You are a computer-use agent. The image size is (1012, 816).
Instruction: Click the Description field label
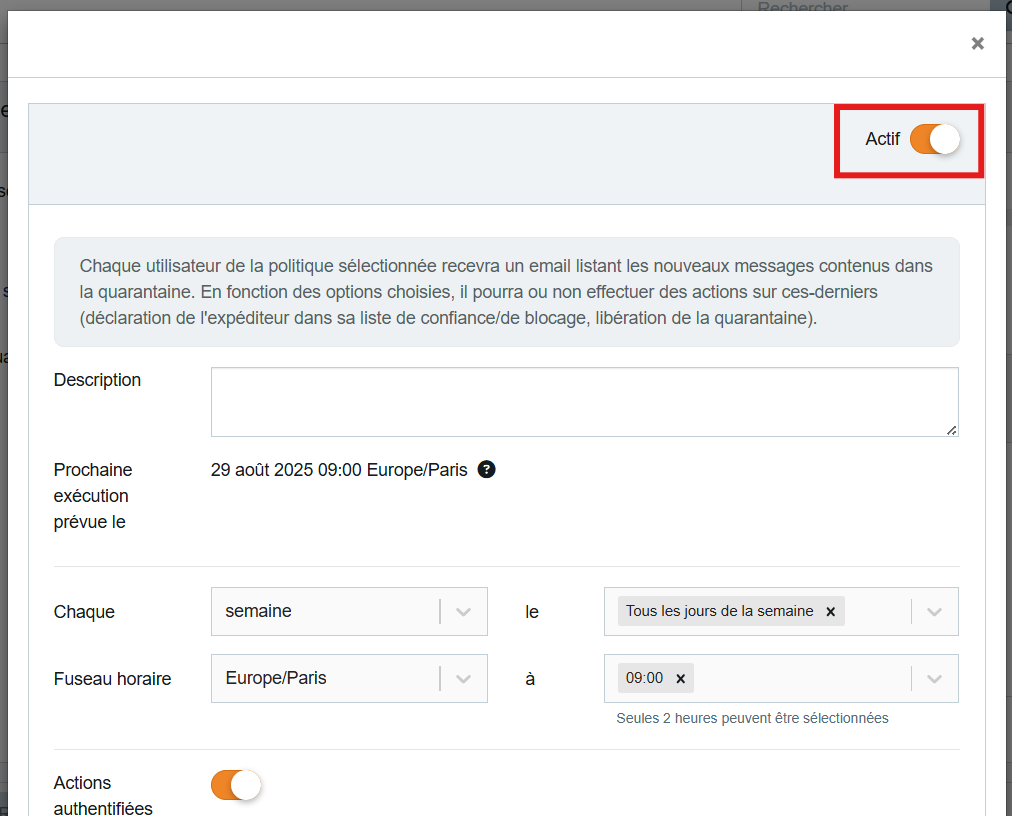point(97,380)
